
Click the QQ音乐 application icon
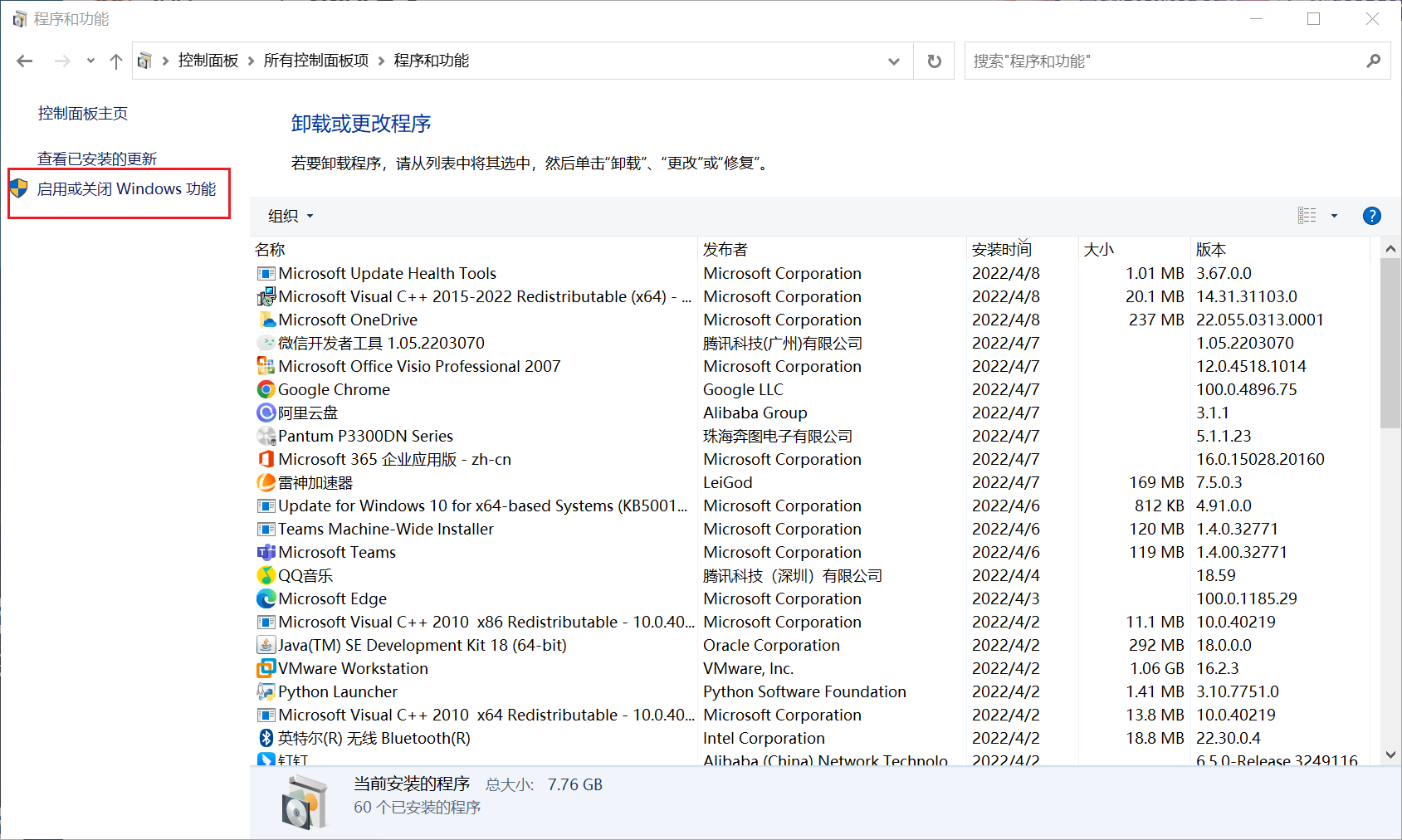coord(266,574)
